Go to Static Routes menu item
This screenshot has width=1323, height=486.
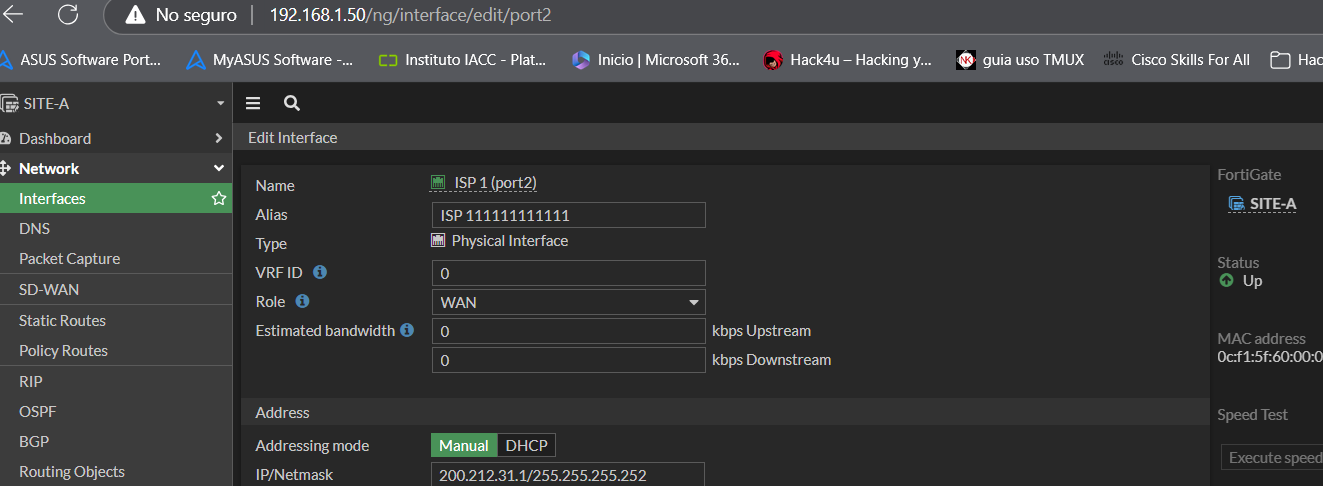pyautogui.click(x=62, y=321)
